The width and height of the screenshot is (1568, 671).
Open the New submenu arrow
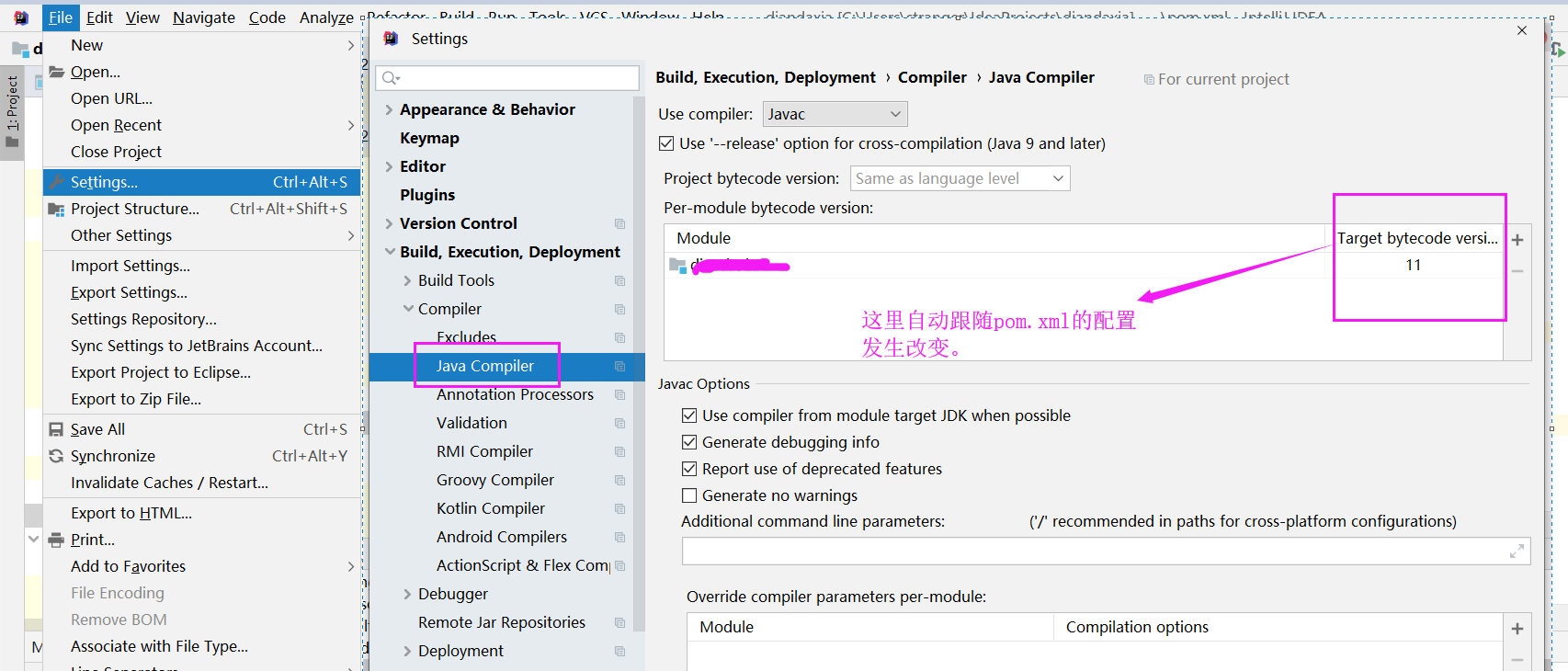pyautogui.click(x=351, y=45)
